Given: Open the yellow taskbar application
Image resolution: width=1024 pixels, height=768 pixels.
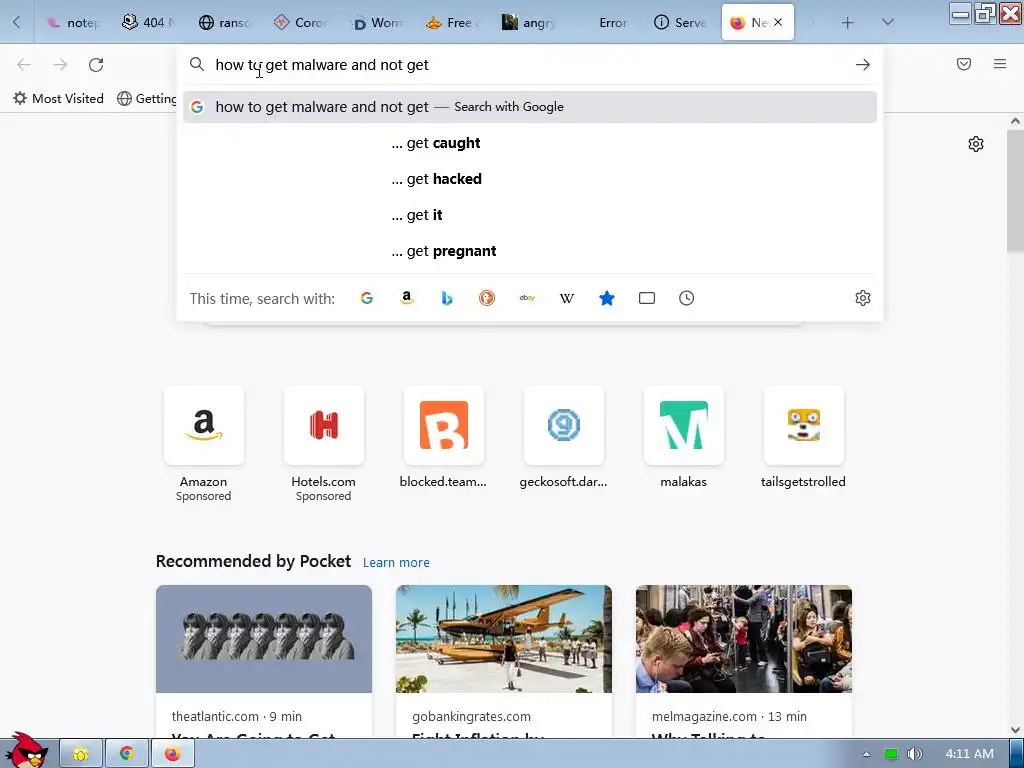Looking at the screenshot, I should pos(81,754).
